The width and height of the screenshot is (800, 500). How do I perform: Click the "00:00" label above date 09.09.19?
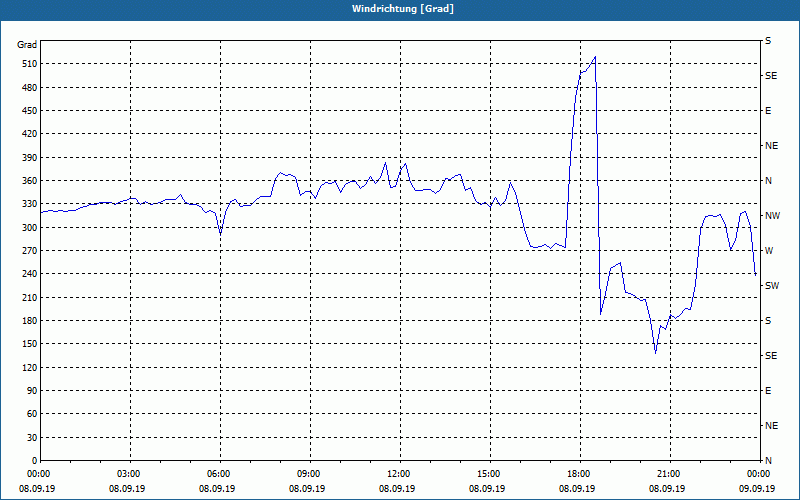[x=758, y=474]
